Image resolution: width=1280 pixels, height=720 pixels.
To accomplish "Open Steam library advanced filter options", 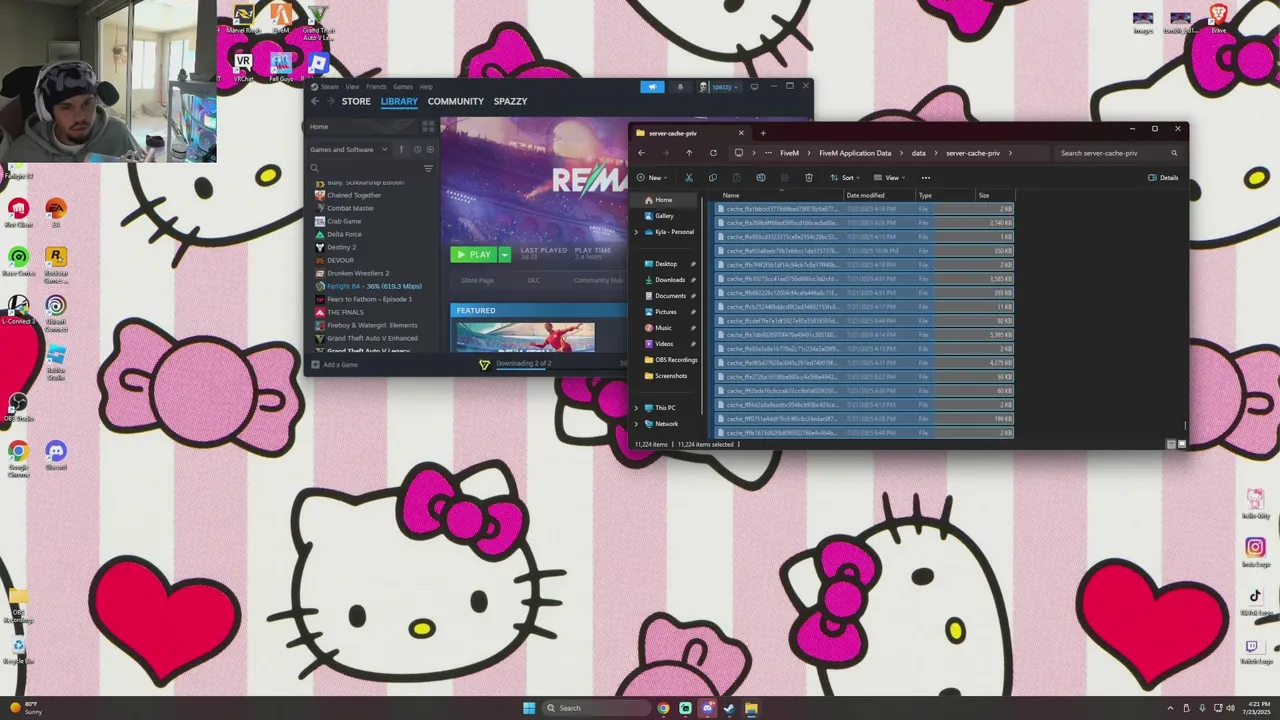I will click(428, 168).
